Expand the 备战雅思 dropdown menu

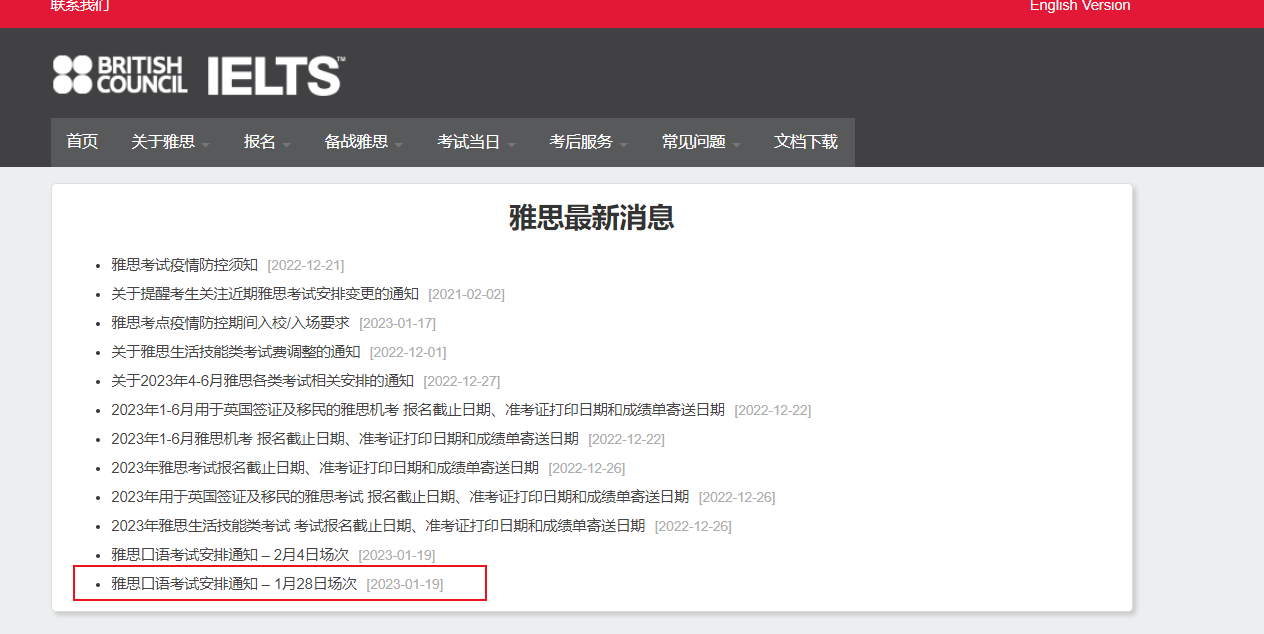point(363,142)
